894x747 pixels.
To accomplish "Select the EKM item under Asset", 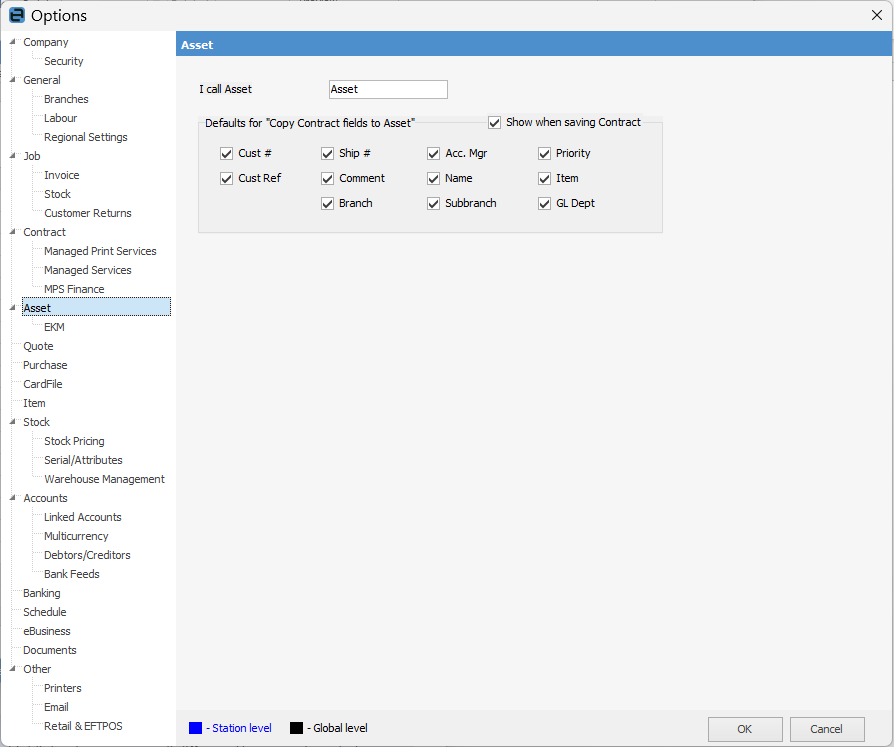I will 54,327.
